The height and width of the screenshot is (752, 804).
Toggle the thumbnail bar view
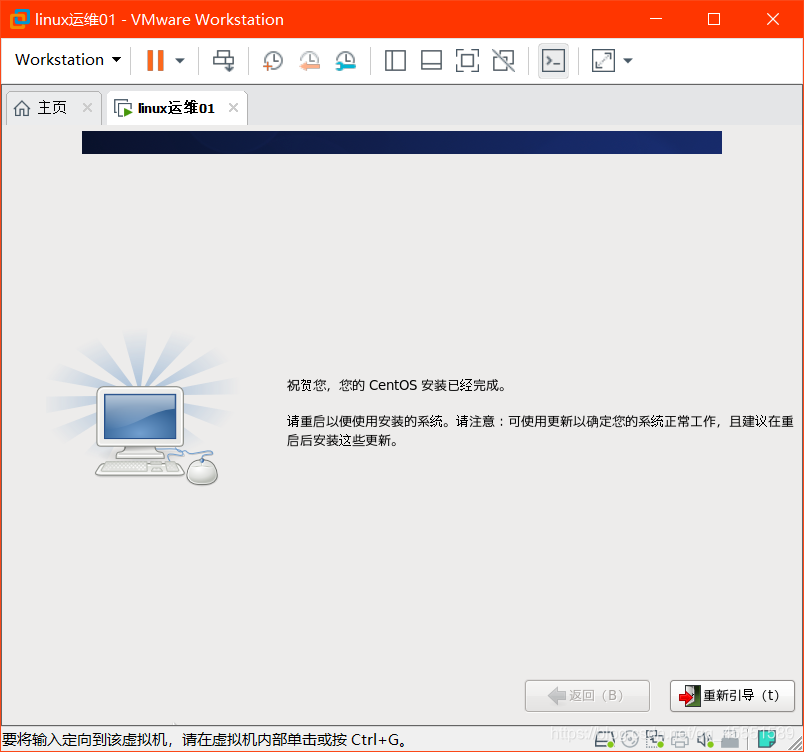click(431, 60)
